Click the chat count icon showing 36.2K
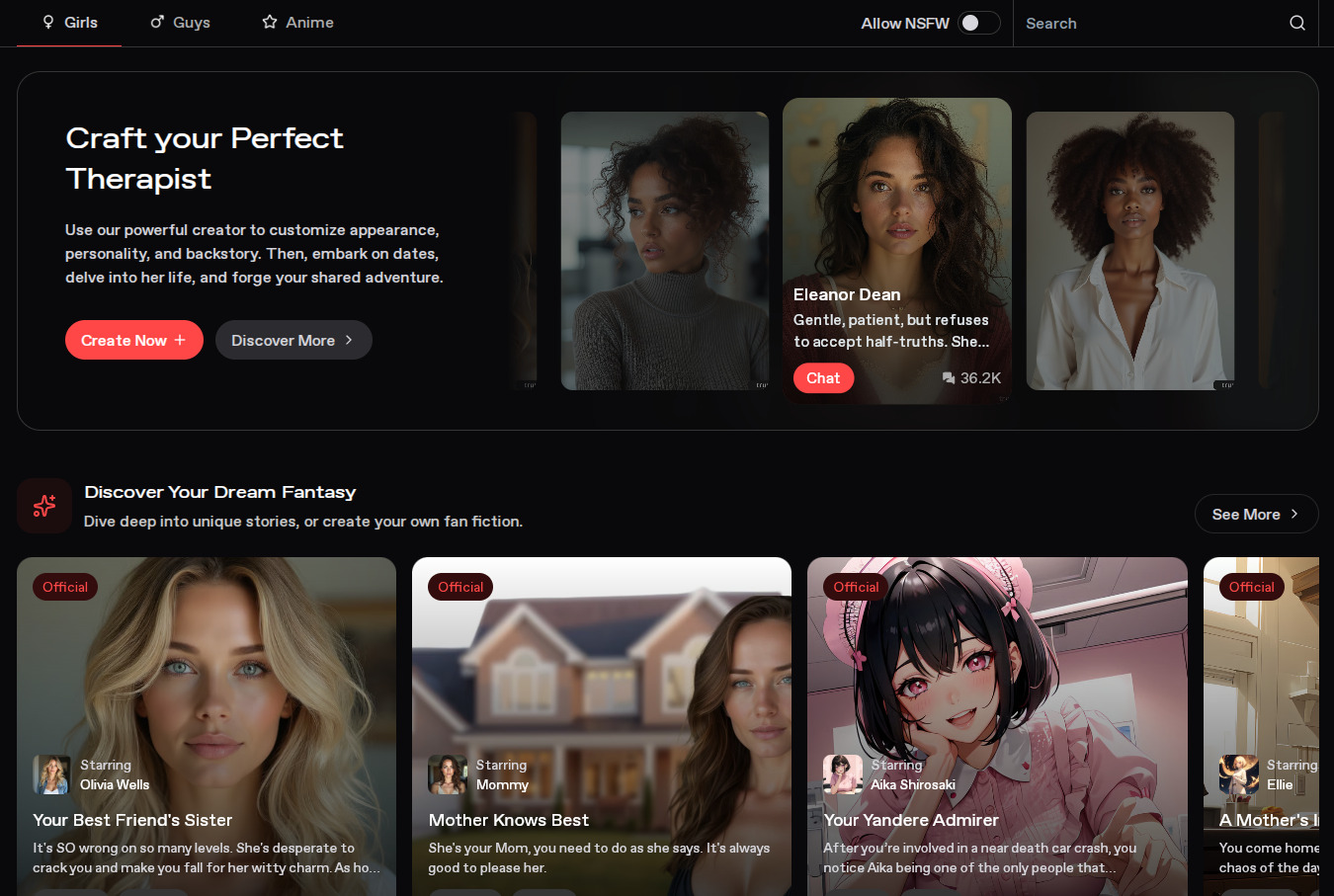Screen dimensions: 1334x896 (x=949, y=378)
